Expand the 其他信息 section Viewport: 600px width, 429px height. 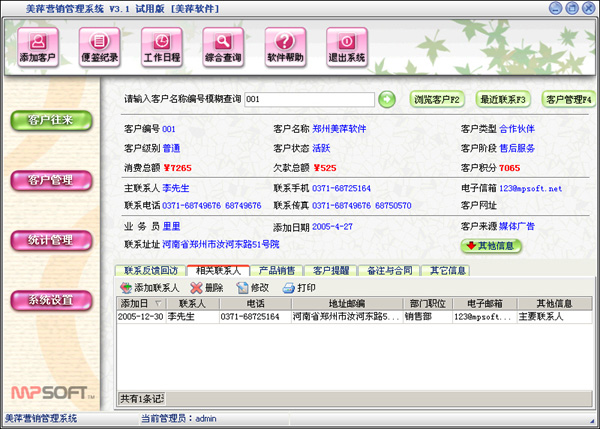[491, 245]
